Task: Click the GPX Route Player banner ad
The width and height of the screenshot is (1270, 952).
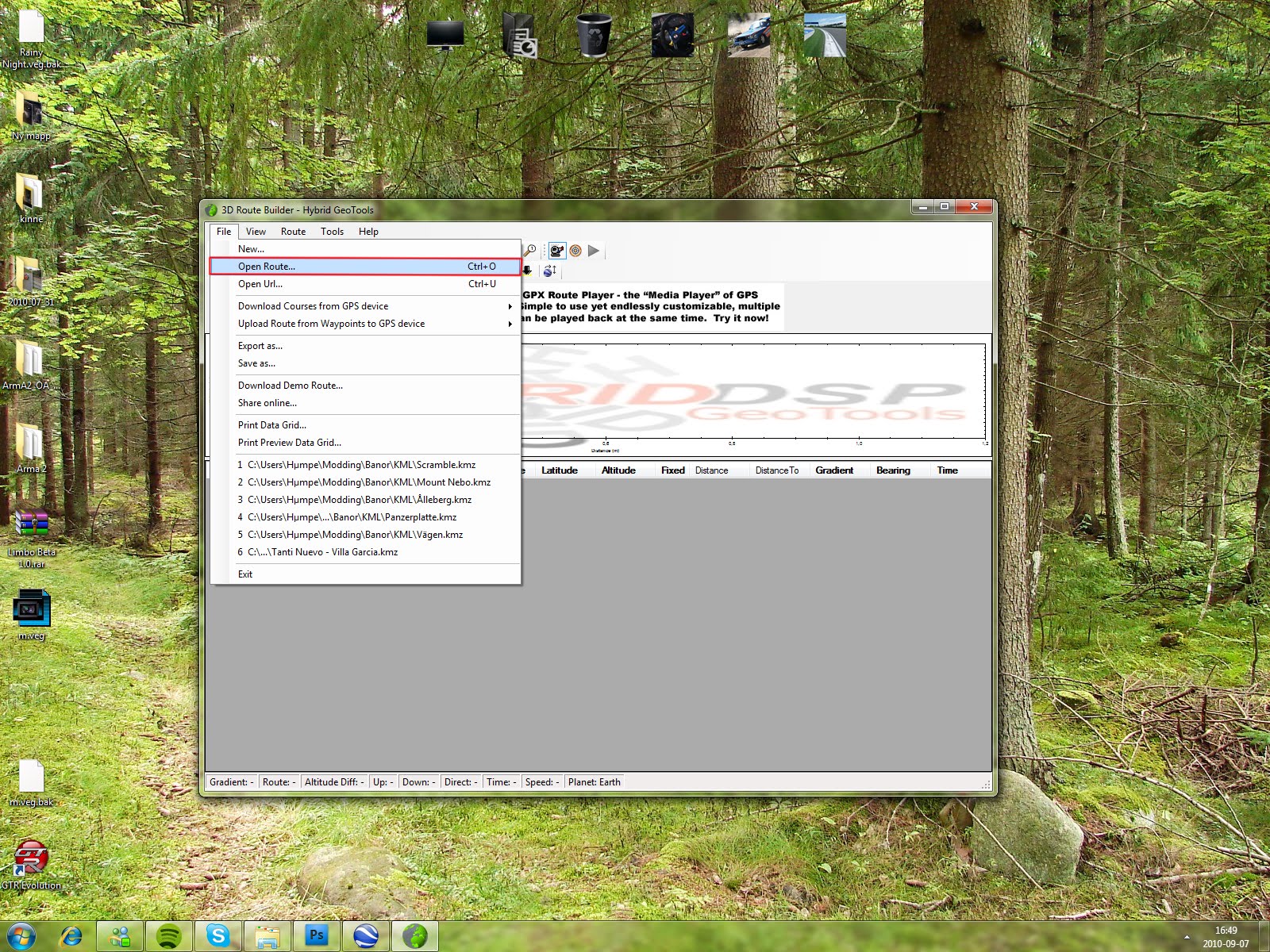Action: [x=651, y=306]
